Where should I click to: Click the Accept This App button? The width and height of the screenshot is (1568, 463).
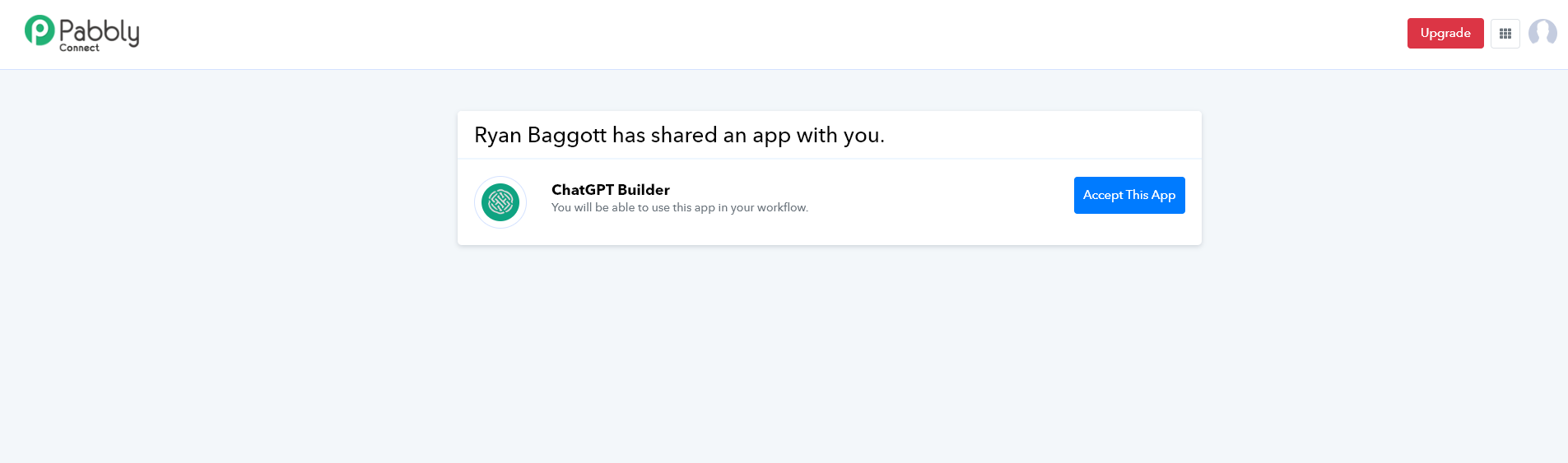tap(1129, 195)
